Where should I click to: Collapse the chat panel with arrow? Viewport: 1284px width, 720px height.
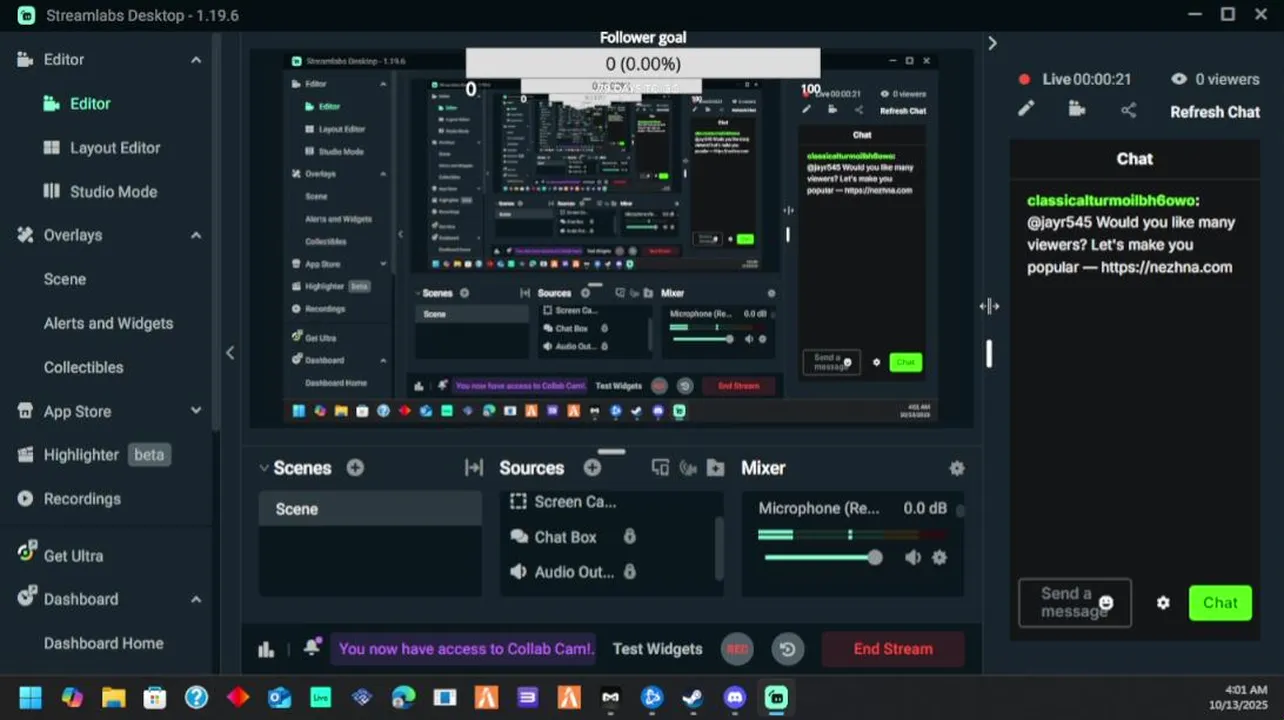[992, 43]
